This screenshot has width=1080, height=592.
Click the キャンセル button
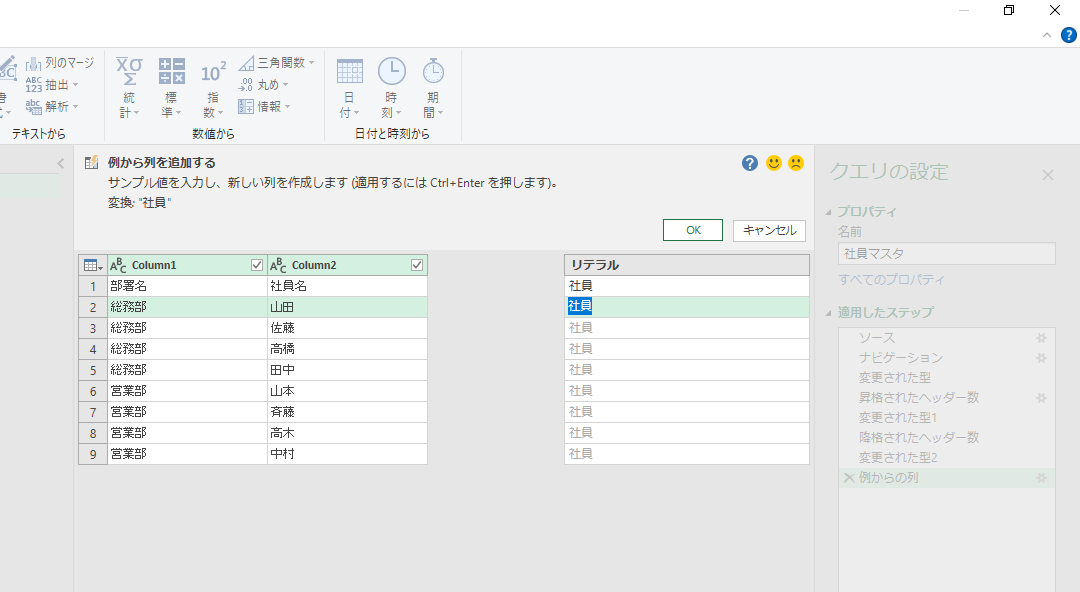[x=769, y=230]
